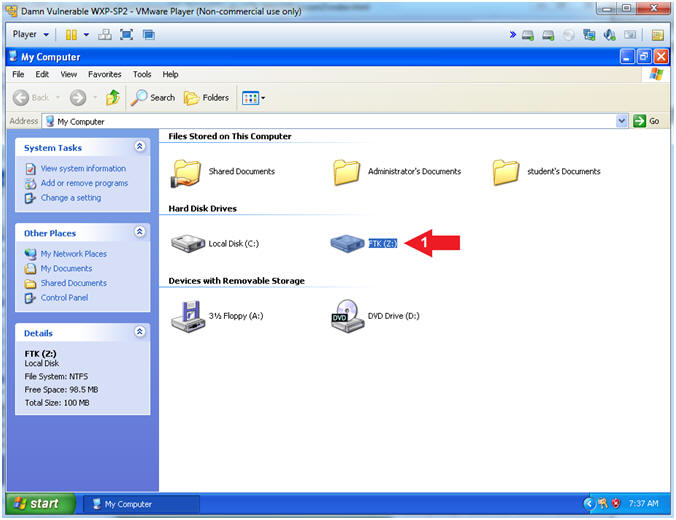Select the Local Disk (C:) drive icon
The width and height of the screenshot is (676, 520).
coord(188,244)
